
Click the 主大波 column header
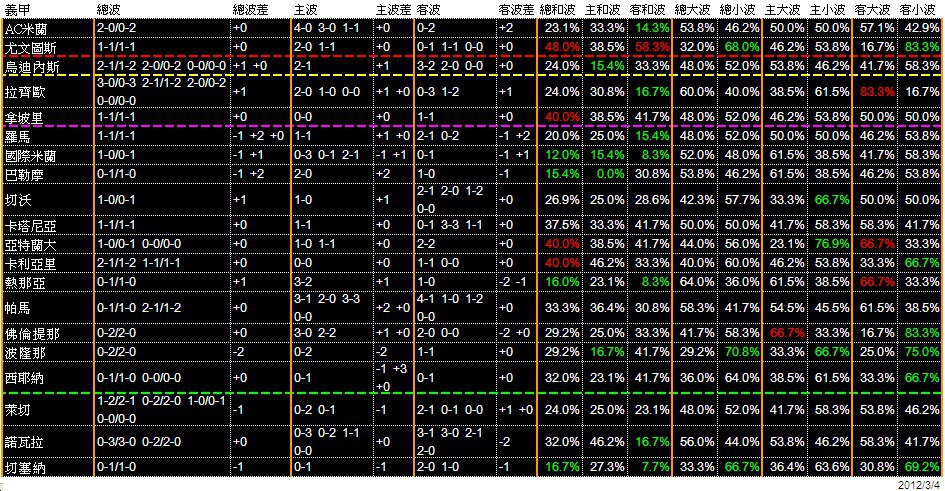pyautogui.click(x=783, y=10)
